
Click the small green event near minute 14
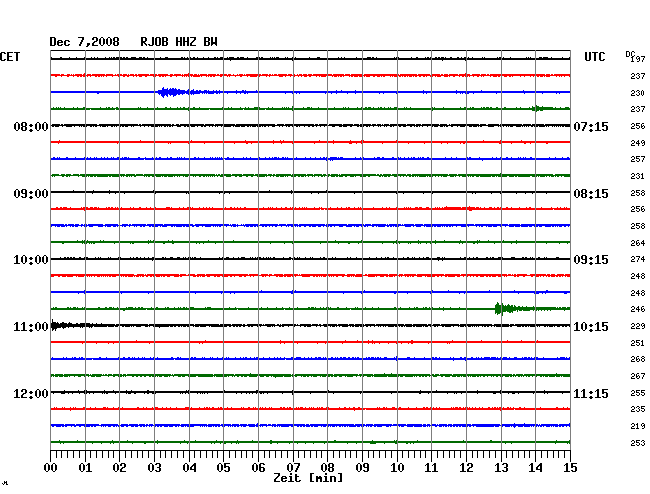point(538,109)
